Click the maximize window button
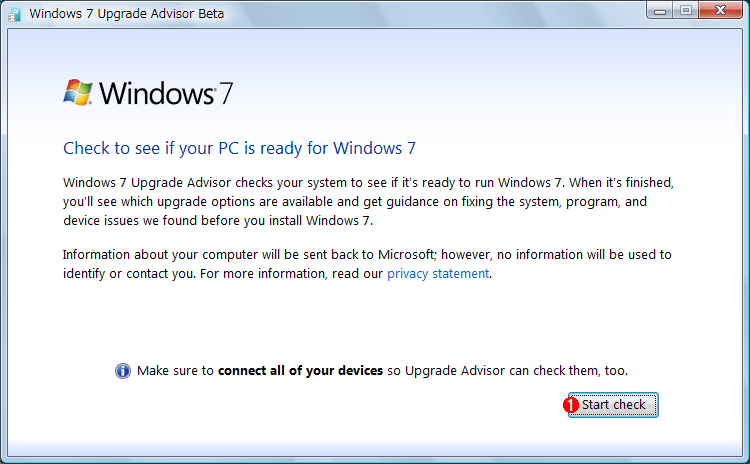 pyautogui.click(x=685, y=10)
